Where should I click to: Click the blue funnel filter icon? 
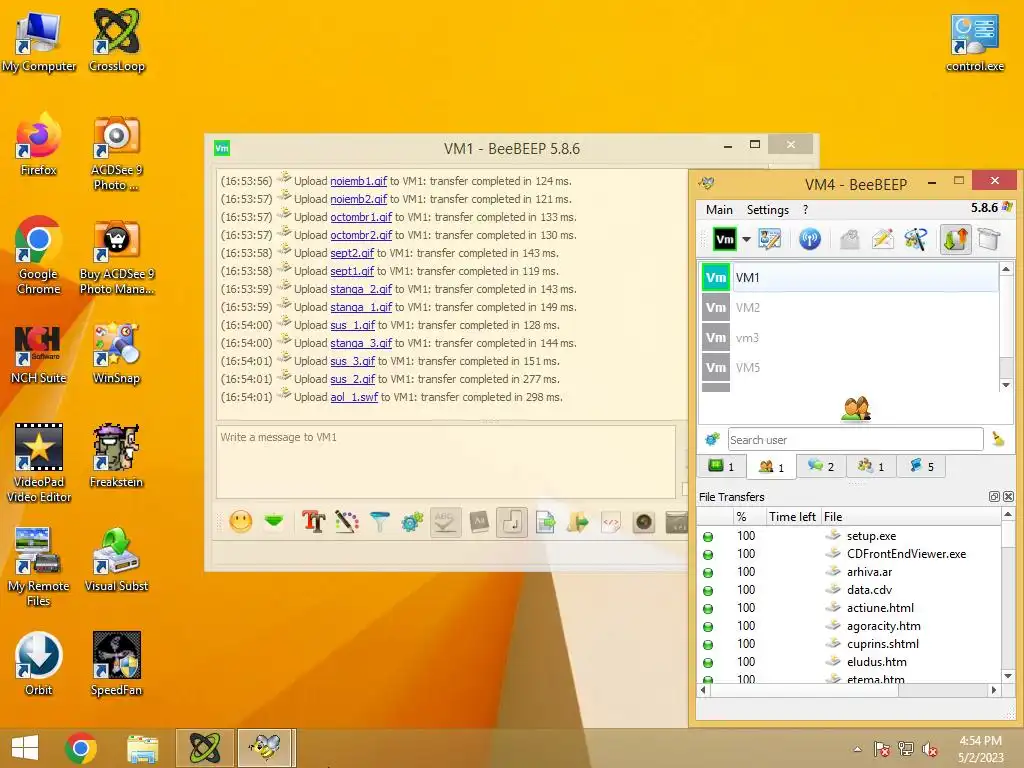click(x=379, y=522)
